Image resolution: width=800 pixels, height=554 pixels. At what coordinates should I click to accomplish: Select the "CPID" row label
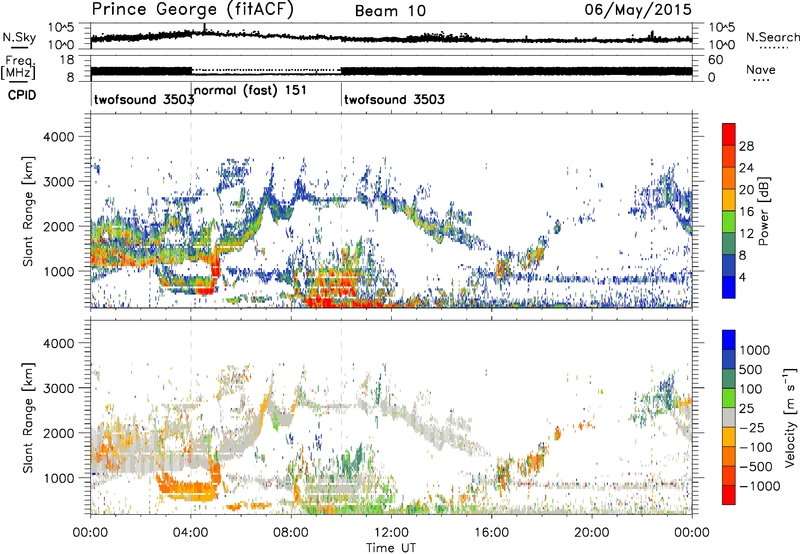22,95
